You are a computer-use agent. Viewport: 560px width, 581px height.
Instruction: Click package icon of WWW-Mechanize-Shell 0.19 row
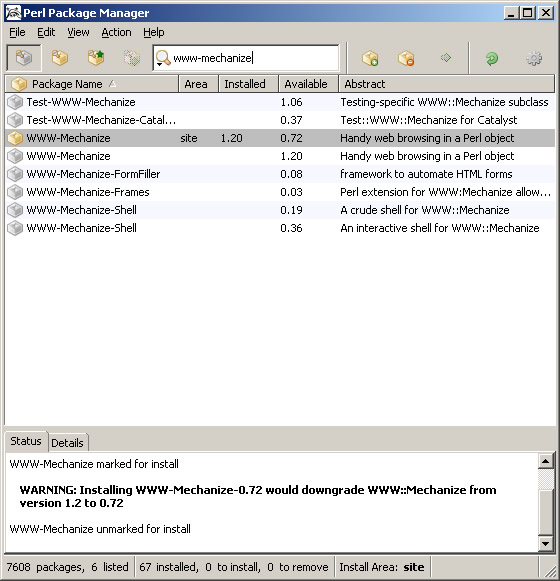point(15,210)
